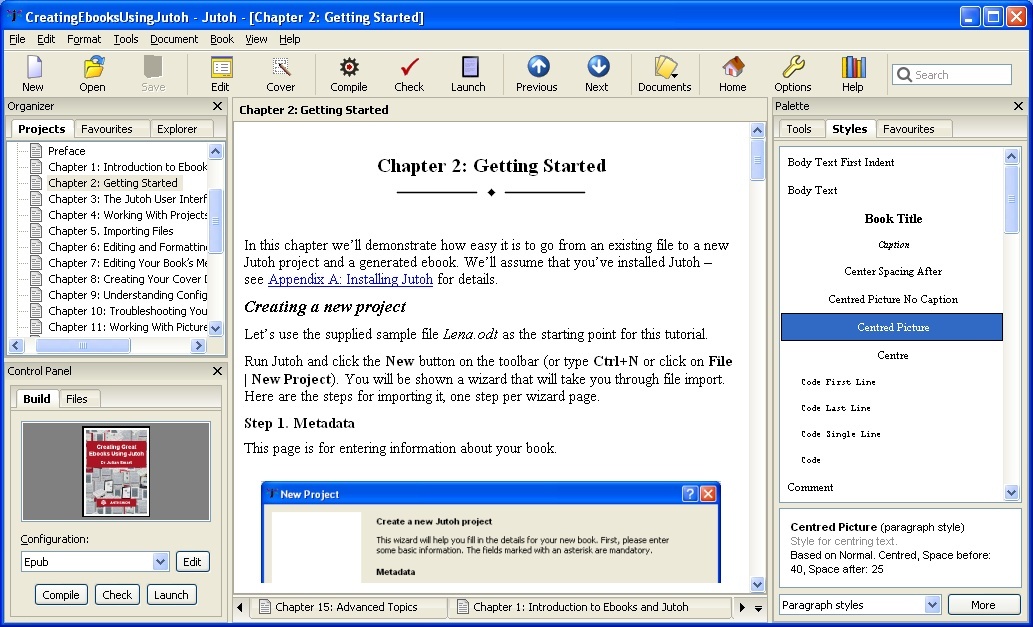Open the View menu

pos(256,39)
